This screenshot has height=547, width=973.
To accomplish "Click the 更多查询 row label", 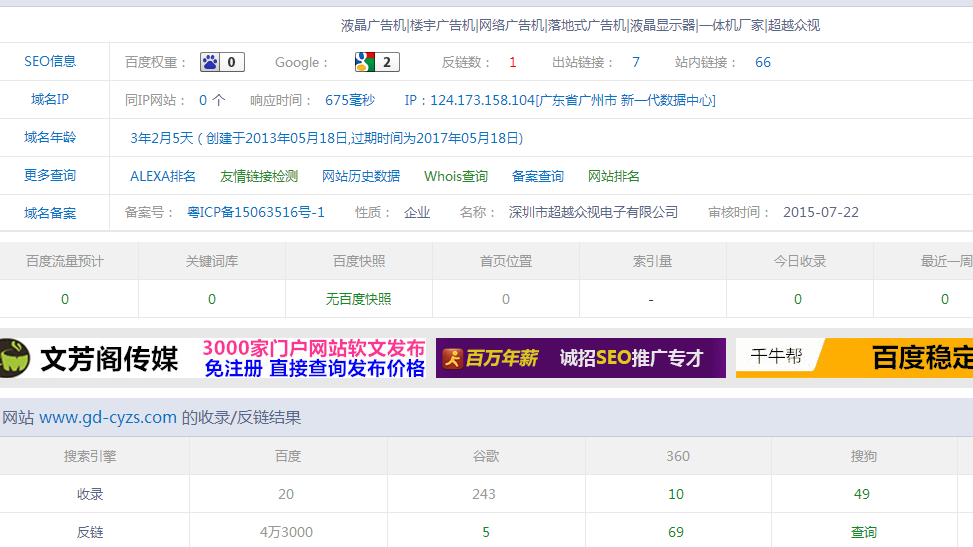I will (50, 175).
